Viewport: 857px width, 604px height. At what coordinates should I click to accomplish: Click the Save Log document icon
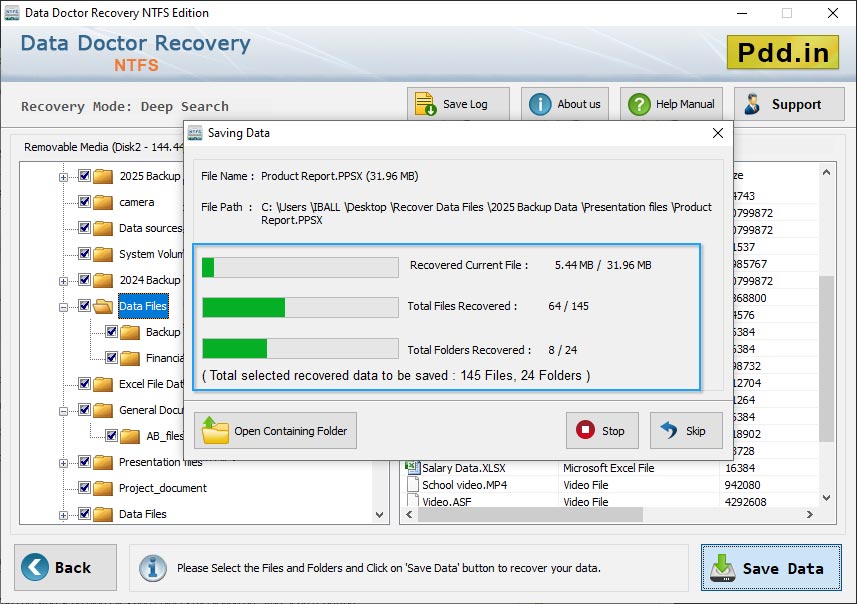click(425, 104)
